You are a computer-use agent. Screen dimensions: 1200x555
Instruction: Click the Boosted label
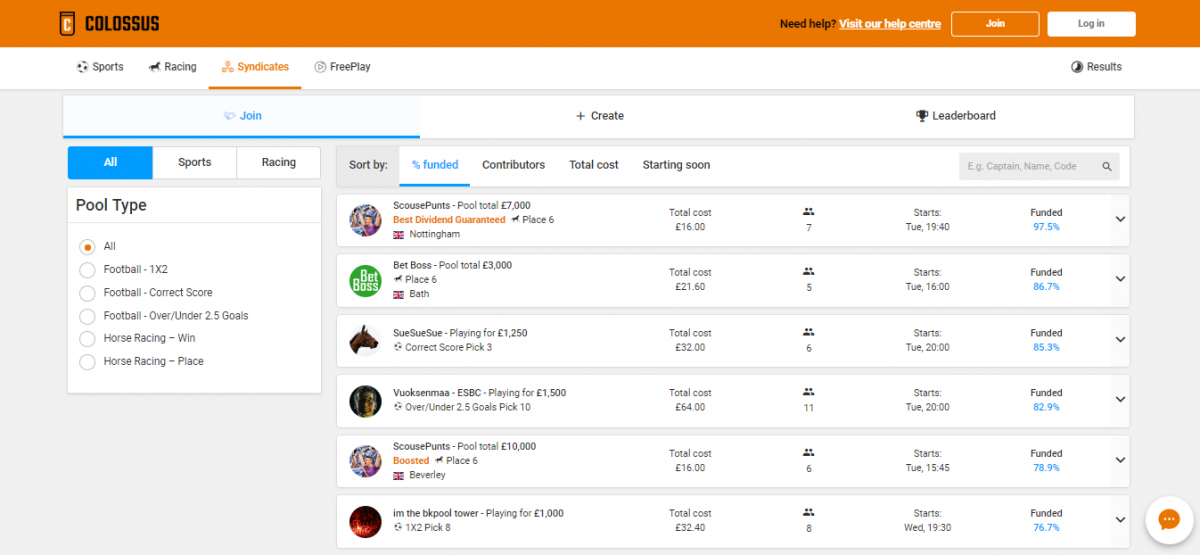point(411,461)
